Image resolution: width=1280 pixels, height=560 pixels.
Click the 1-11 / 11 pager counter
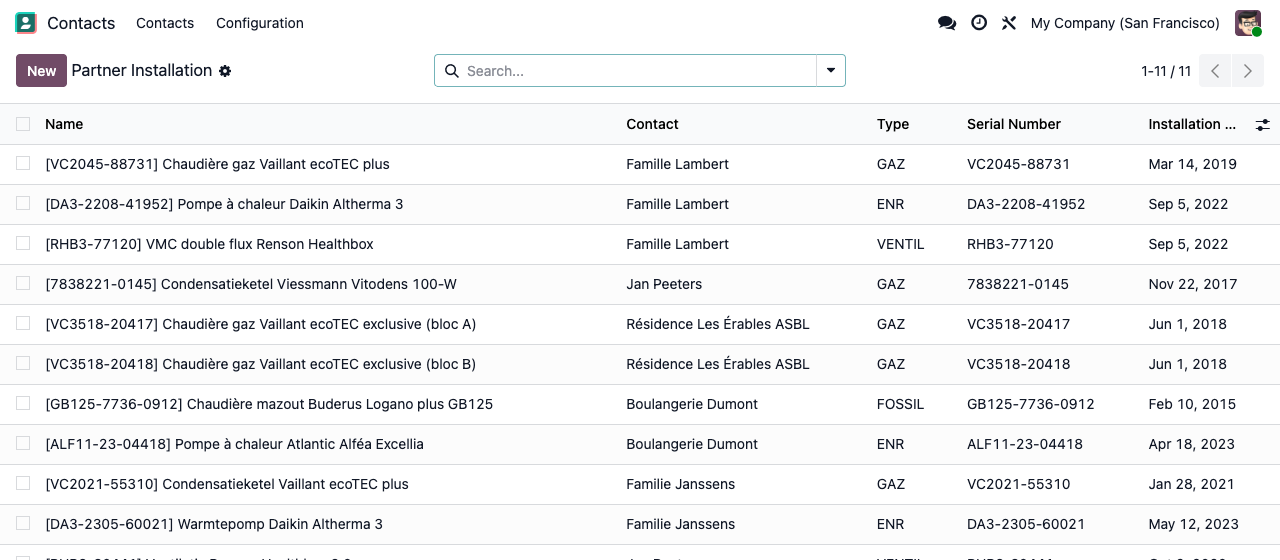[1166, 71]
